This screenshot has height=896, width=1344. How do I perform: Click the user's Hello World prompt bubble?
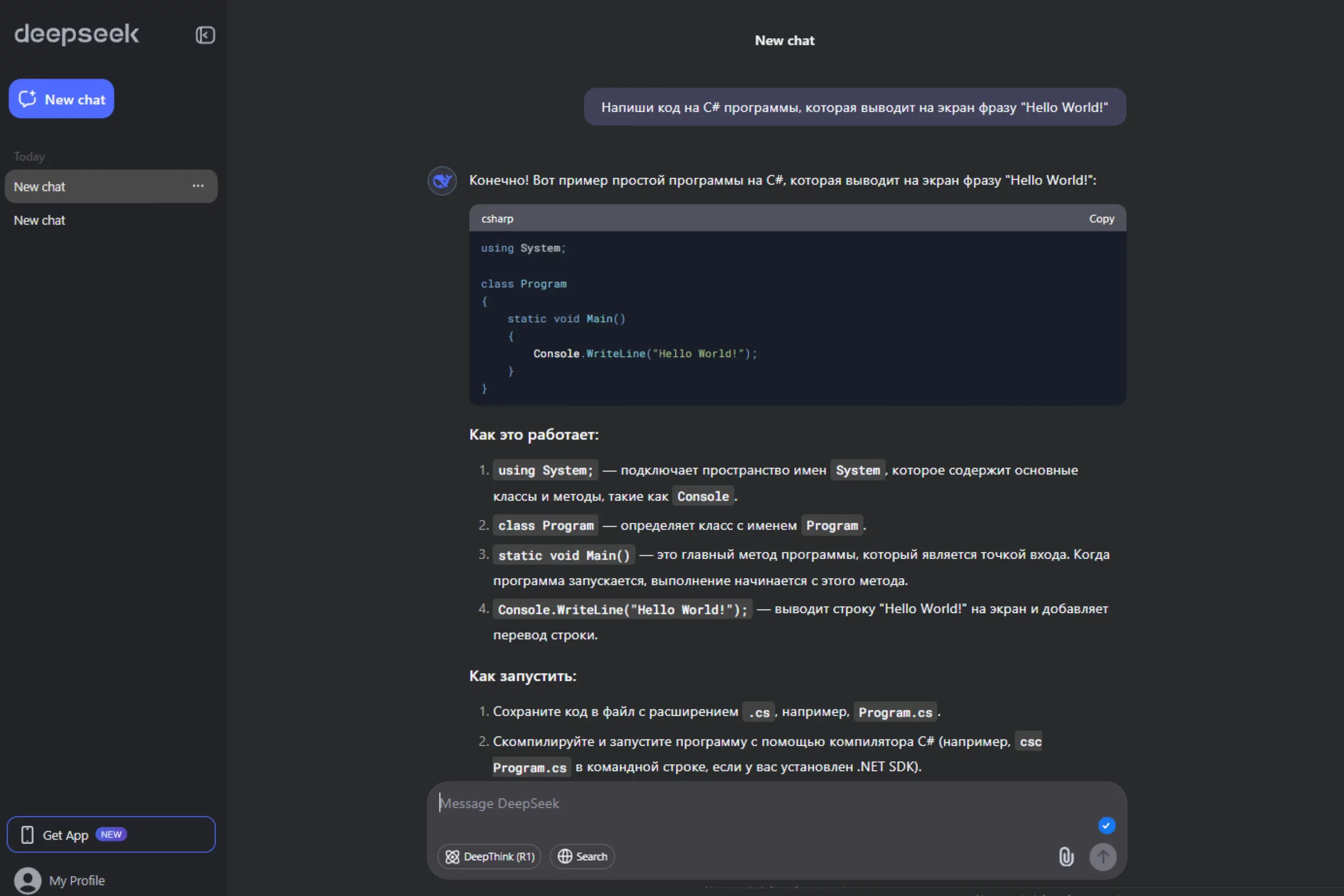coord(854,108)
